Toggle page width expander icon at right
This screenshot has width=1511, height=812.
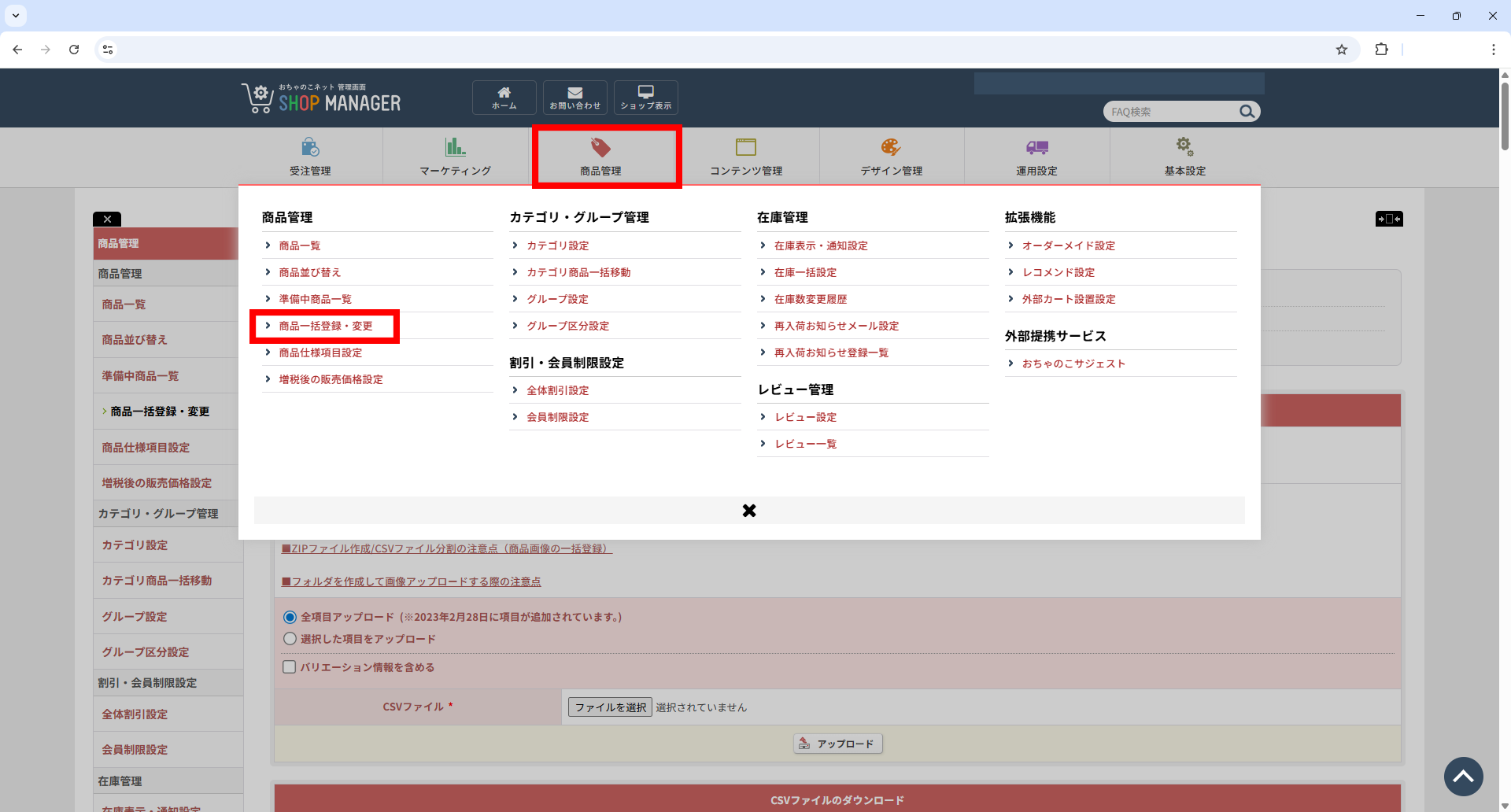pos(1388,219)
